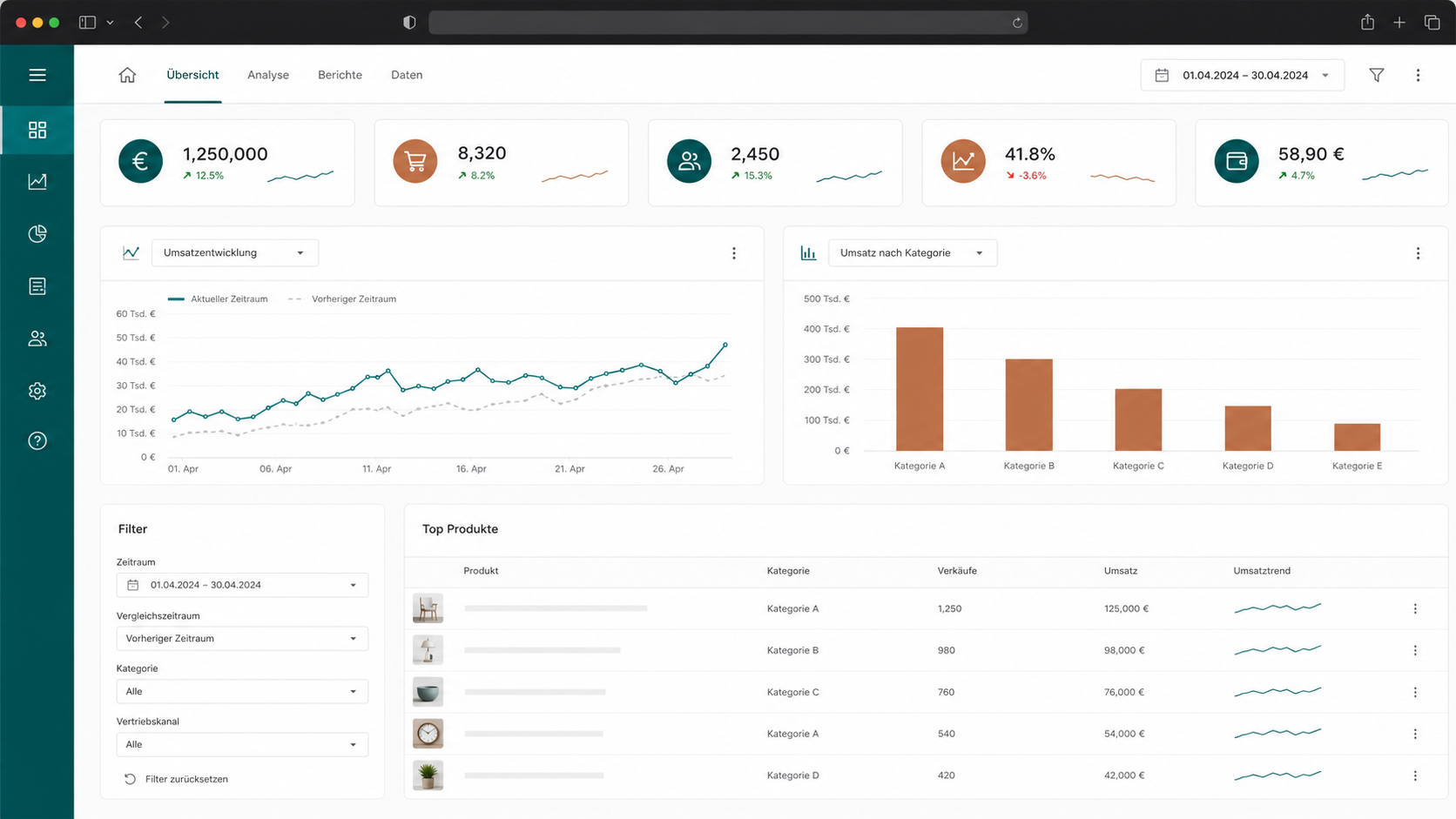Click the customers KPI icon
This screenshot has height=819, width=1456.
pyautogui.click(x=689, y=161)
